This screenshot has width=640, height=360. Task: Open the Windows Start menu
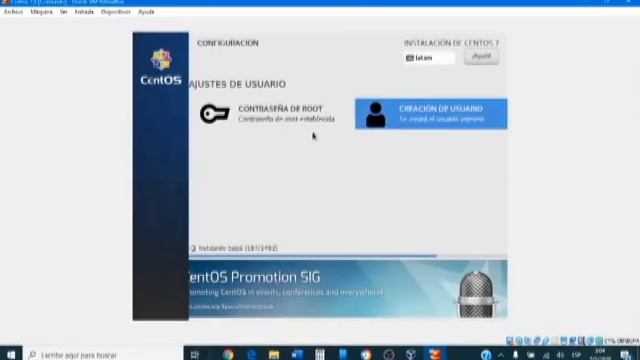click(x=11, y=354)
